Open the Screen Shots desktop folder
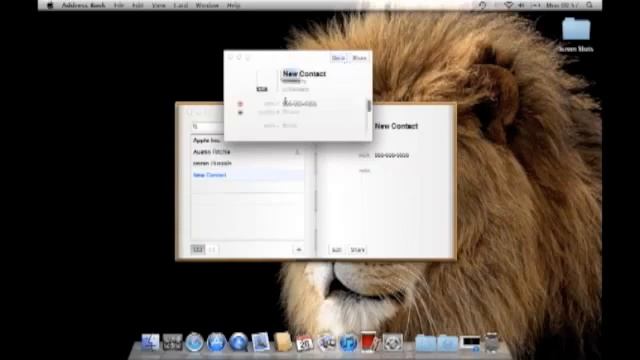Viewport: 640px width, 360px height. (x=576, y=34)
